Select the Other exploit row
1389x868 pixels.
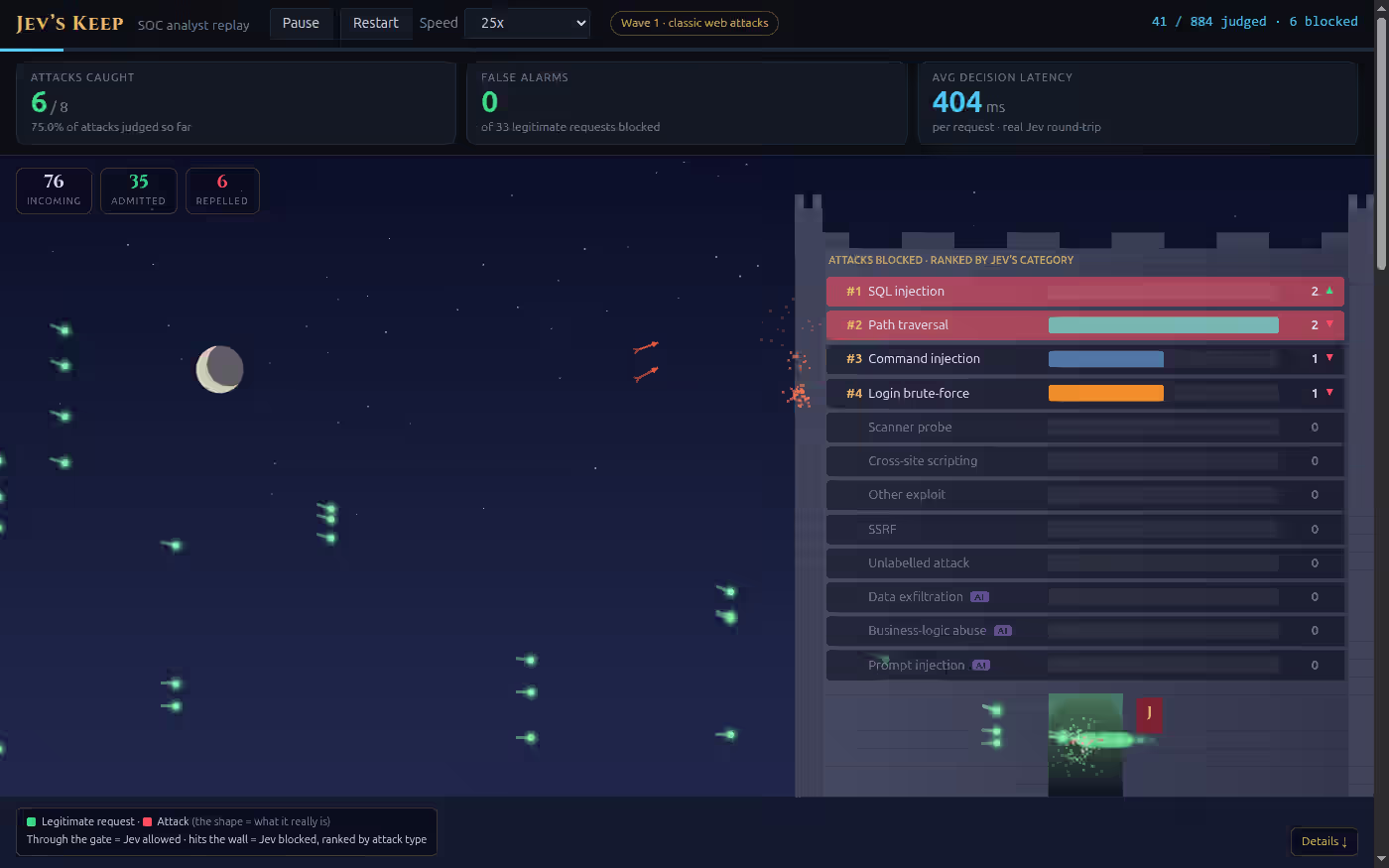click(x=1085, y=495)
